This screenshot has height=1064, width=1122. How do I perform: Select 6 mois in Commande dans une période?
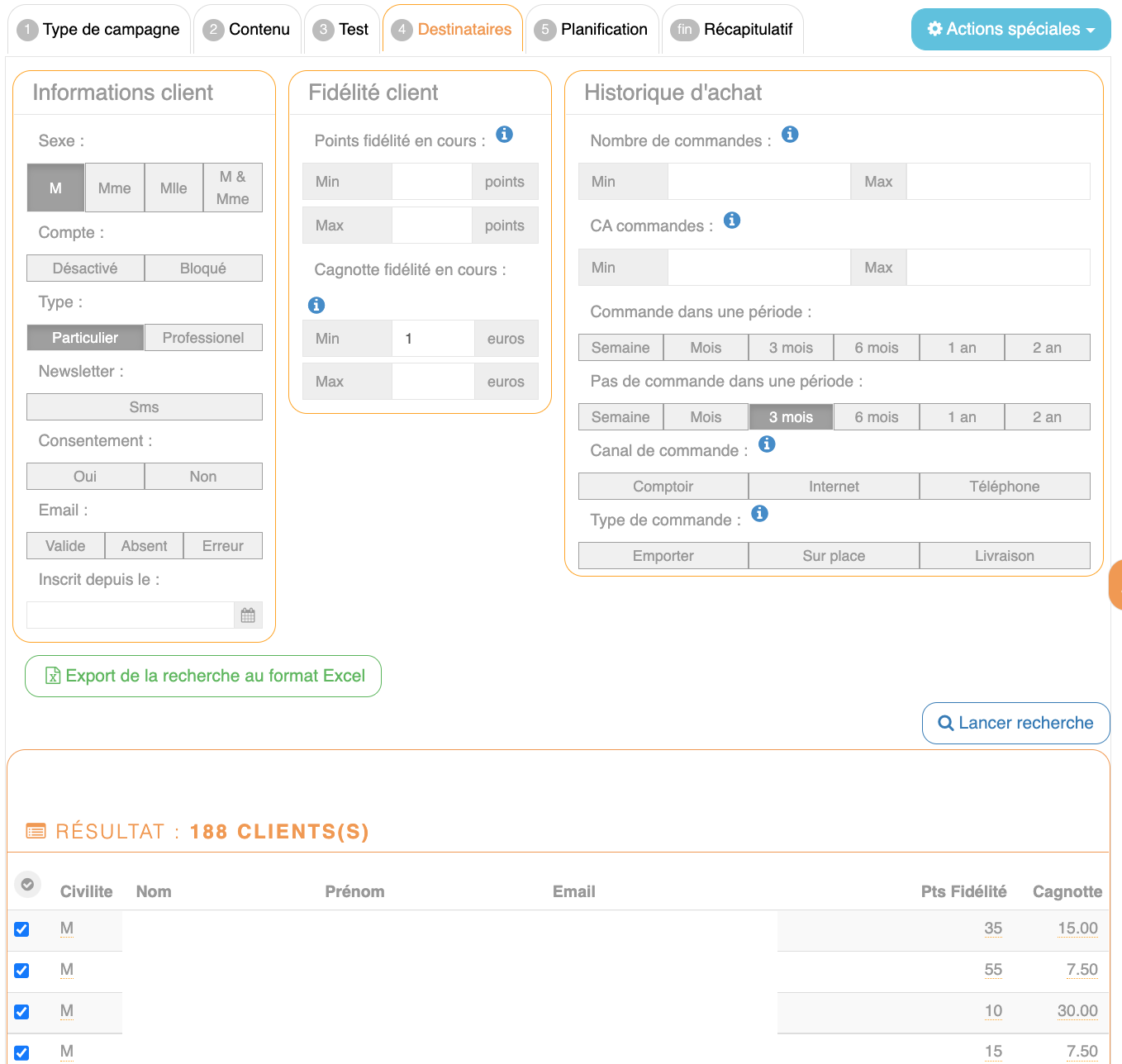(876, 348)
